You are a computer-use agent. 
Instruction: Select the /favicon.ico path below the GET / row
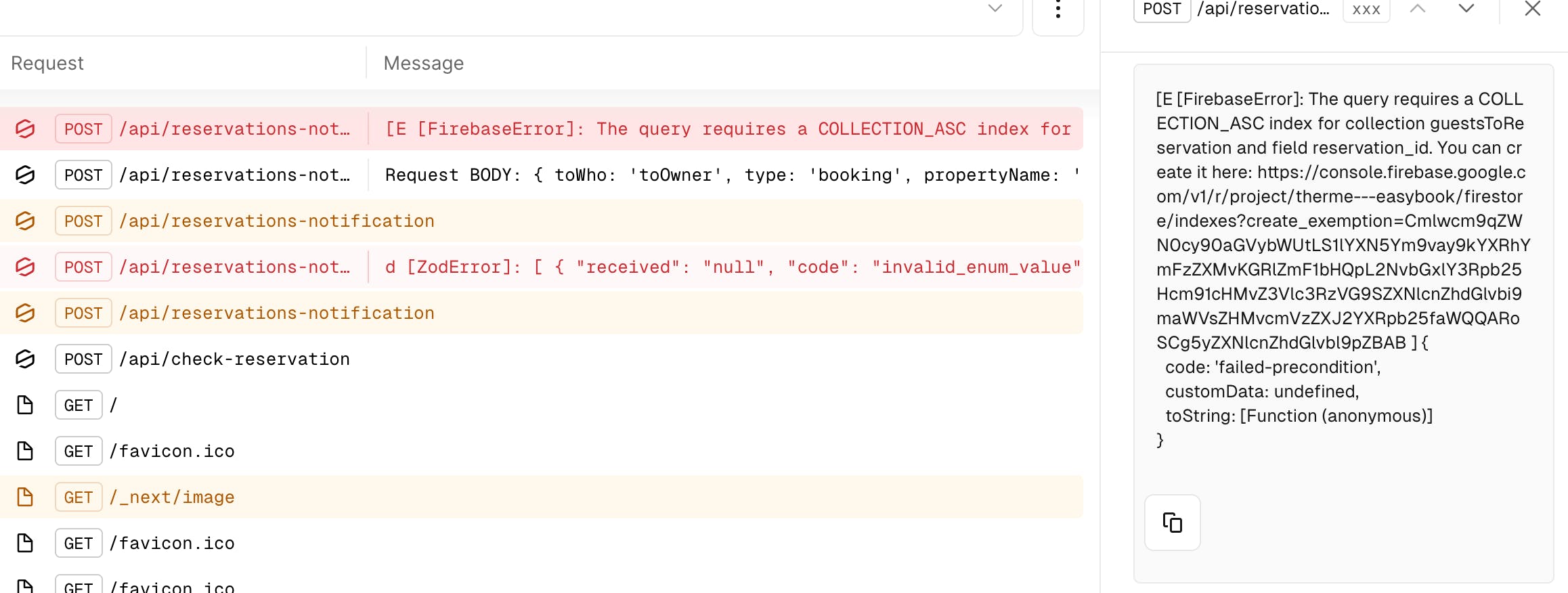tap(172, 451)
